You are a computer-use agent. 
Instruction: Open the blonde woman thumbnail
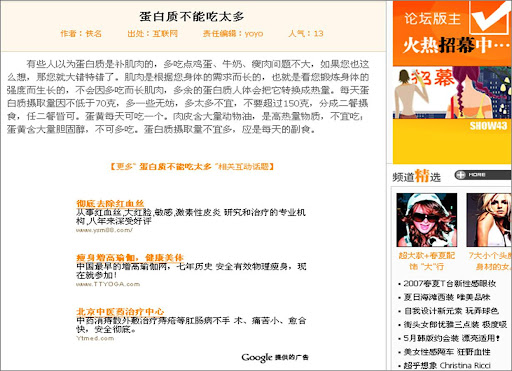coord(489,220)
